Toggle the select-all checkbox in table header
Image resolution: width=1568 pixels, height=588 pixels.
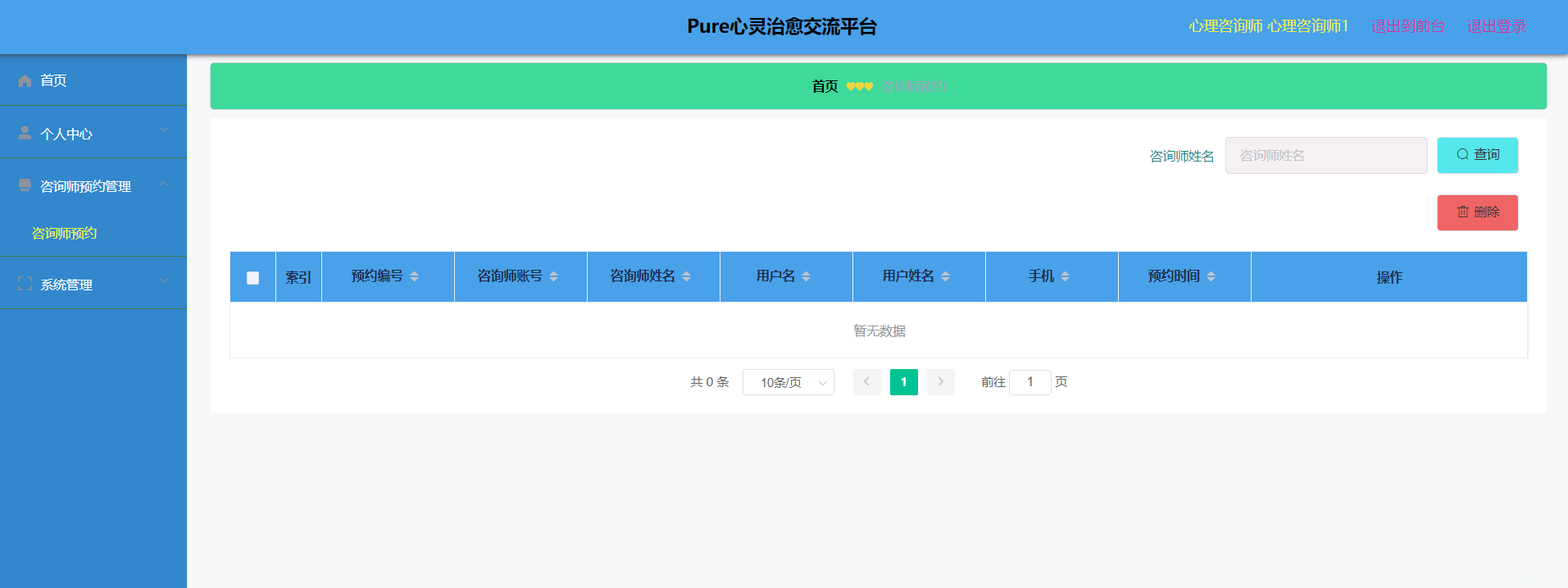[x=252, y=278]
